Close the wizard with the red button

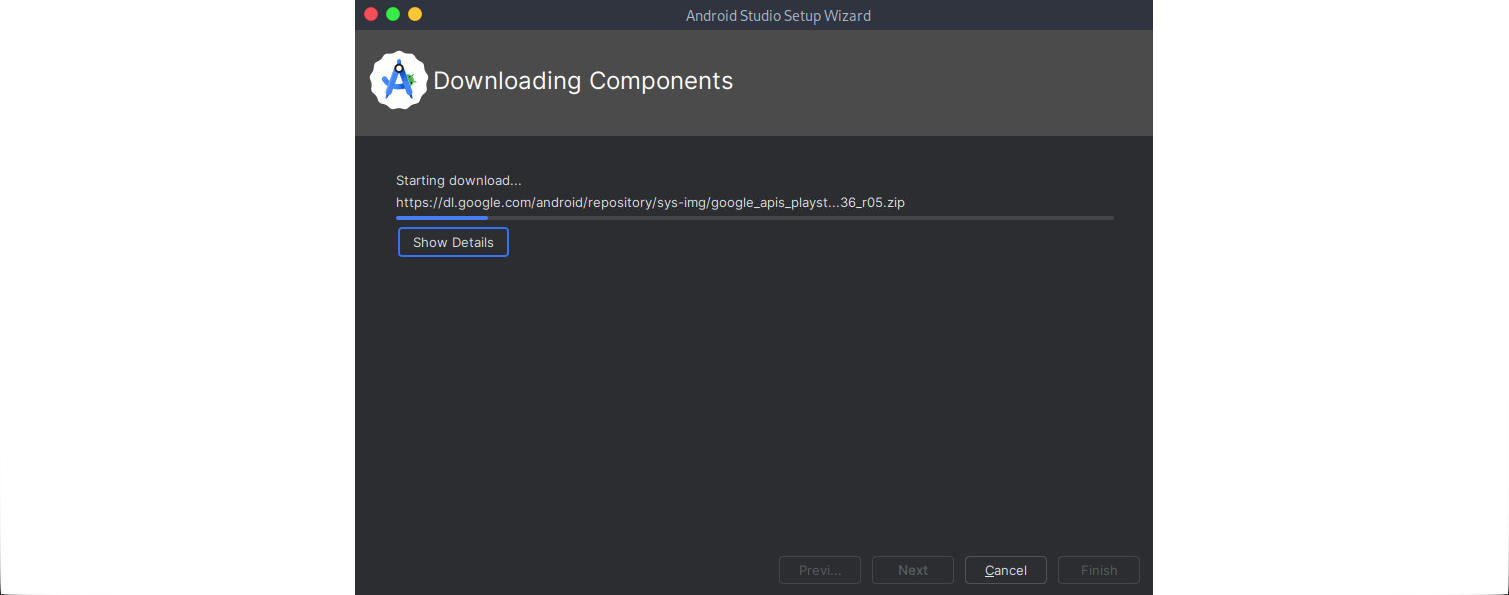point(371,14)
